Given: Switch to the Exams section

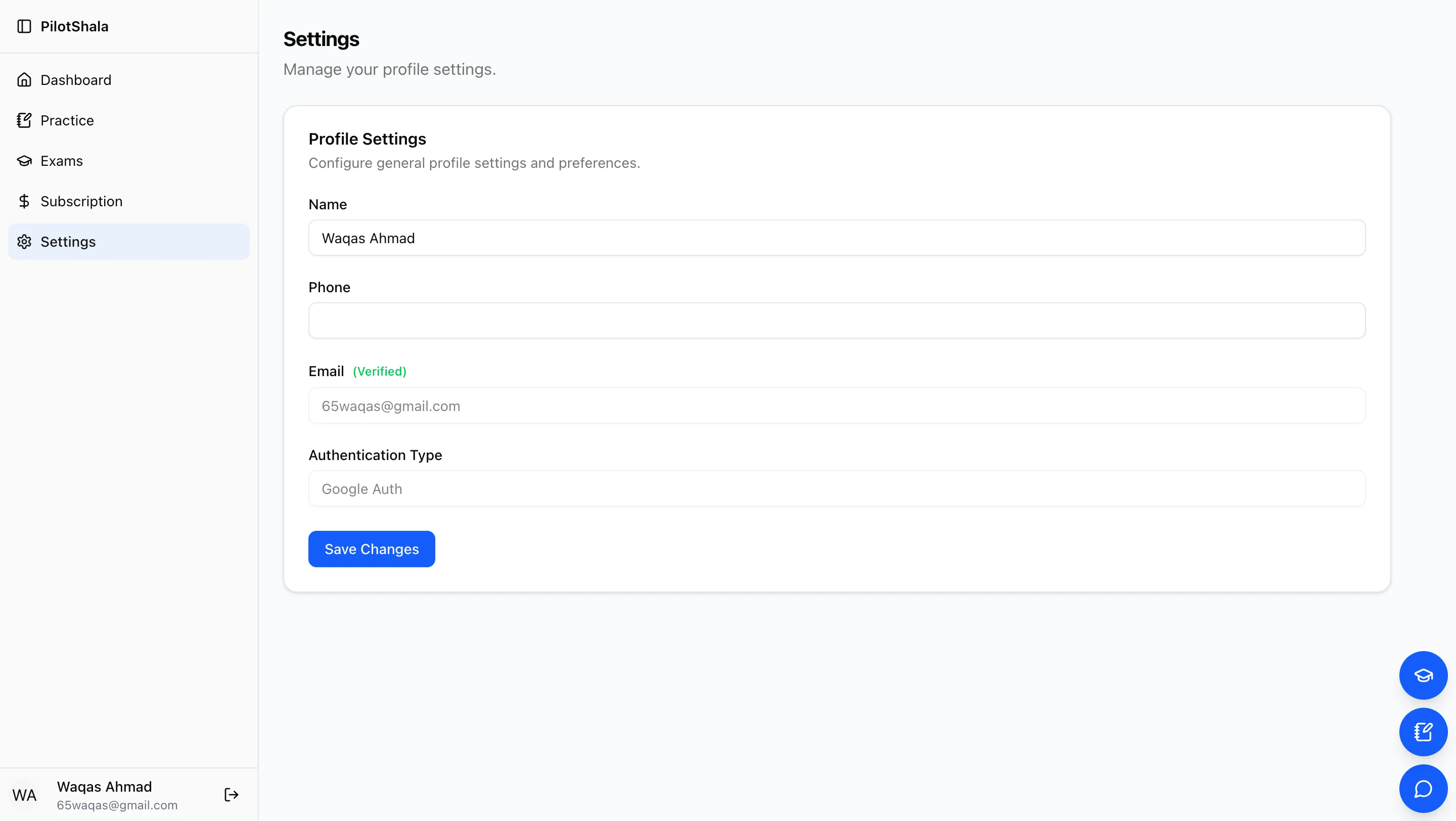Looking at the screenshot, I should click(62, 160).
